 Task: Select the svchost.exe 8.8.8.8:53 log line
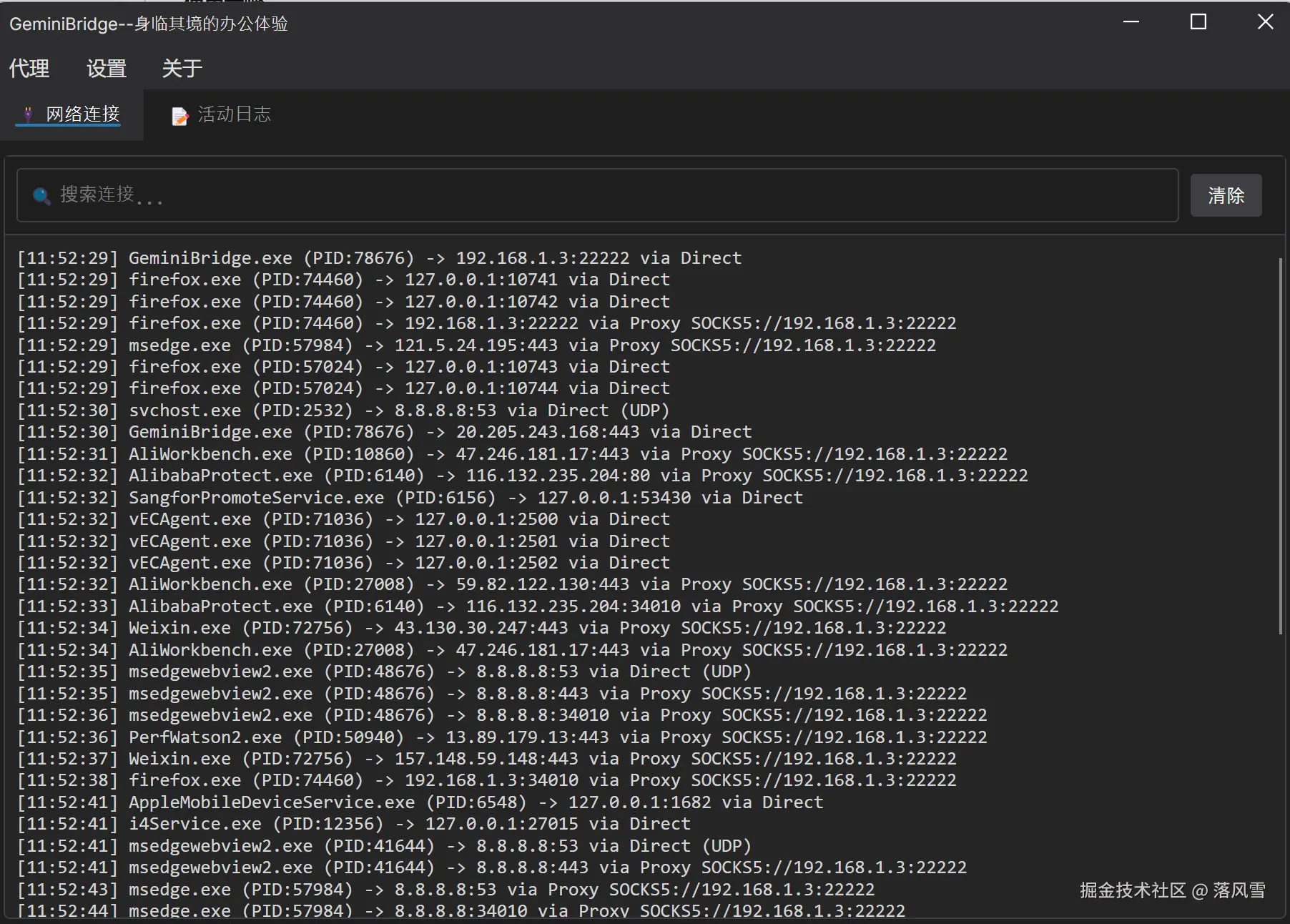[344, 411]
